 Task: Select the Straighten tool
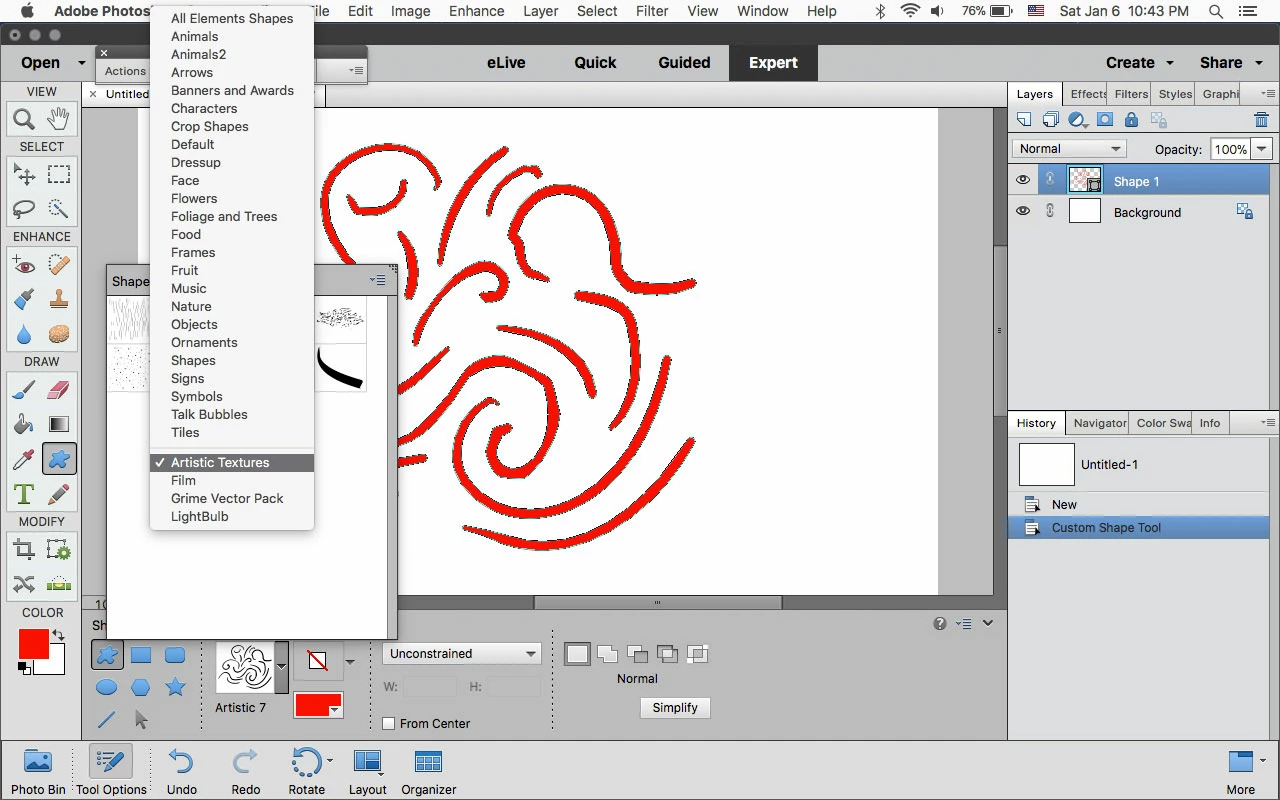point(59,584)
